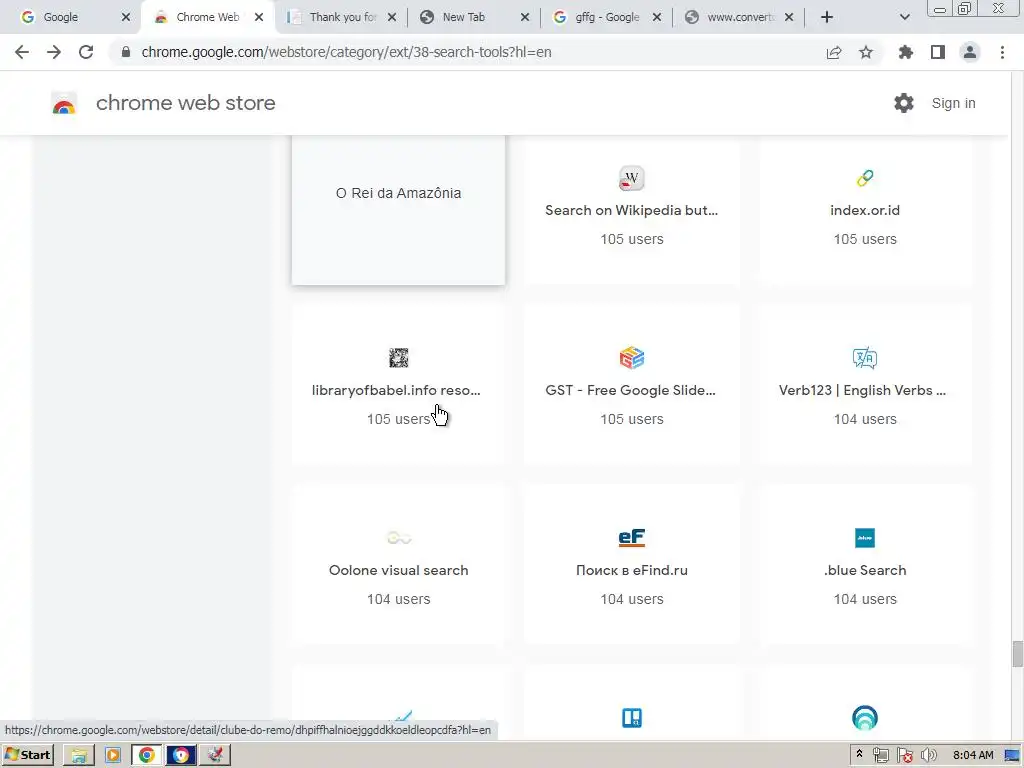Image resolution: width=1024 pixels, height=768 pixels.
Task: Switch to the gffg - Google tab
Action: [x=607, y=17]
